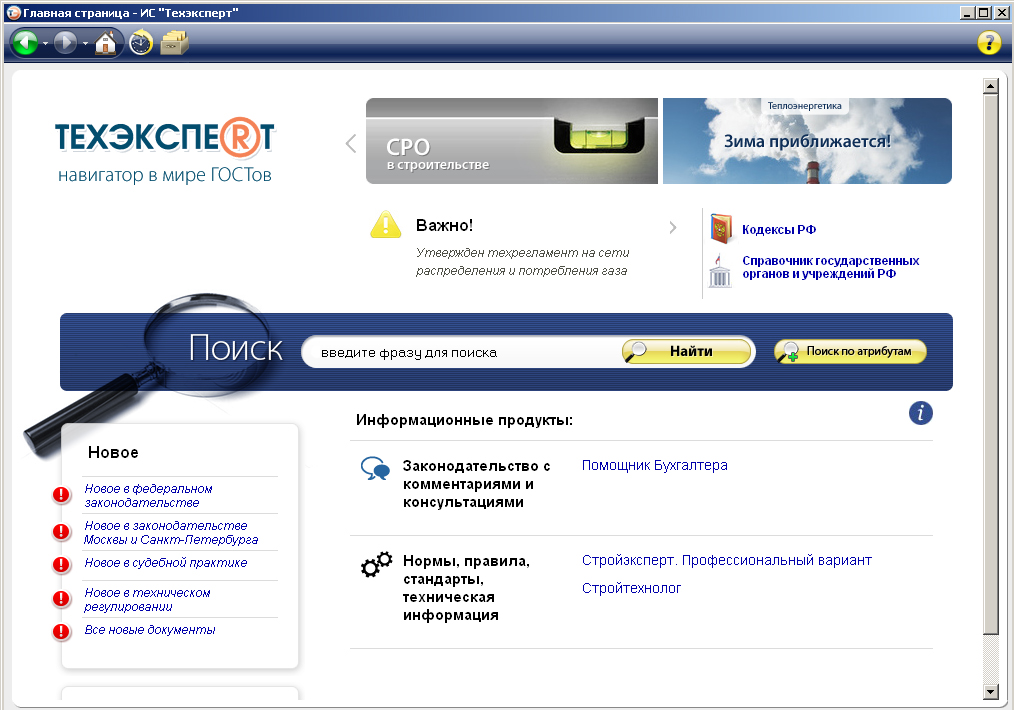
Task: Open the Помощник Бухгалтера product
Action: (654, 466)
